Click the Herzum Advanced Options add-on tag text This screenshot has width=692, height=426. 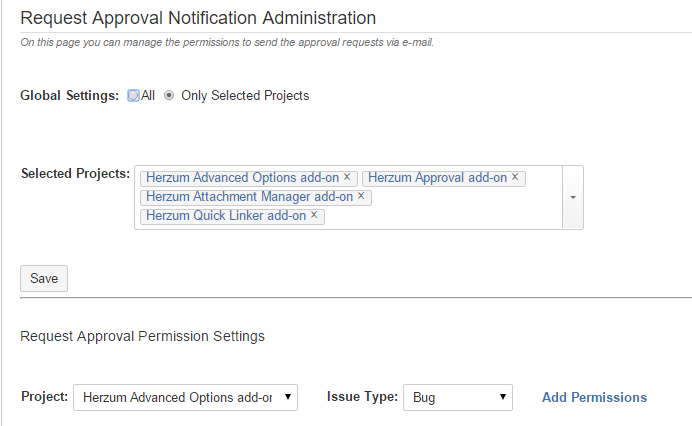(x=243, y=178)
